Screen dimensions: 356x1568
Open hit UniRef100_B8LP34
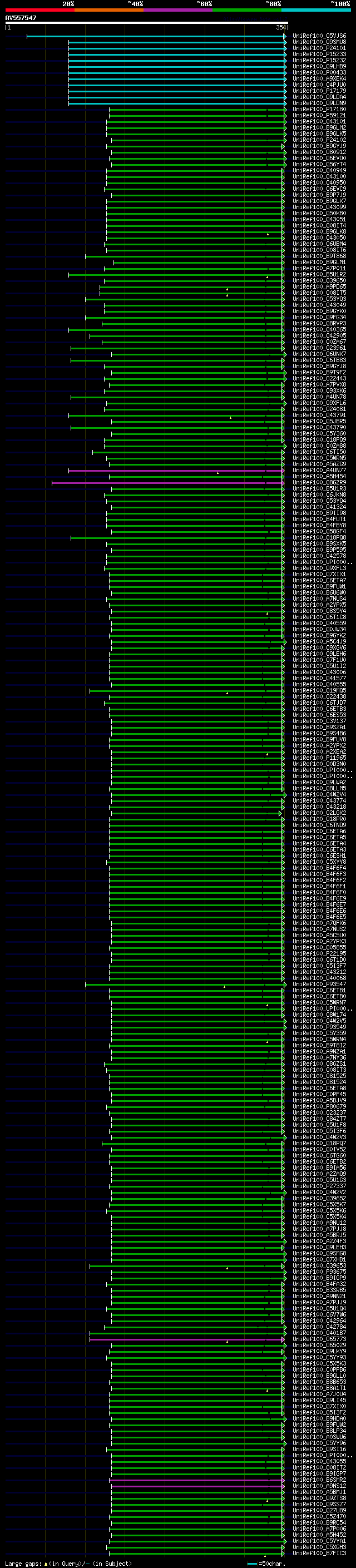coord(319,1431)
